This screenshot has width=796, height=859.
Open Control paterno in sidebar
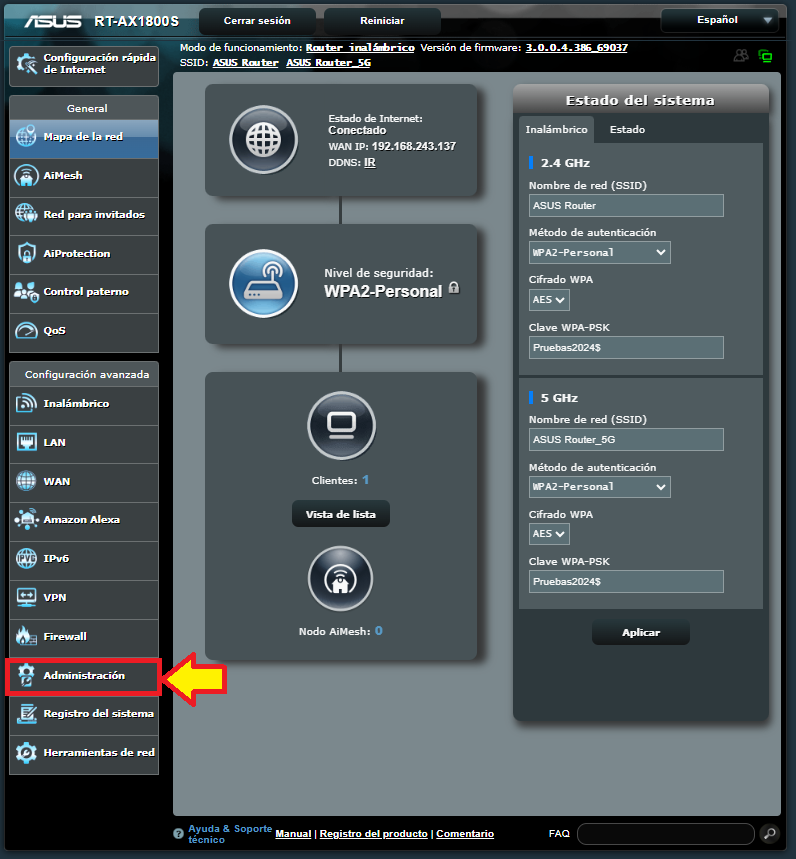pyautogui.click(x=84, y=292)
